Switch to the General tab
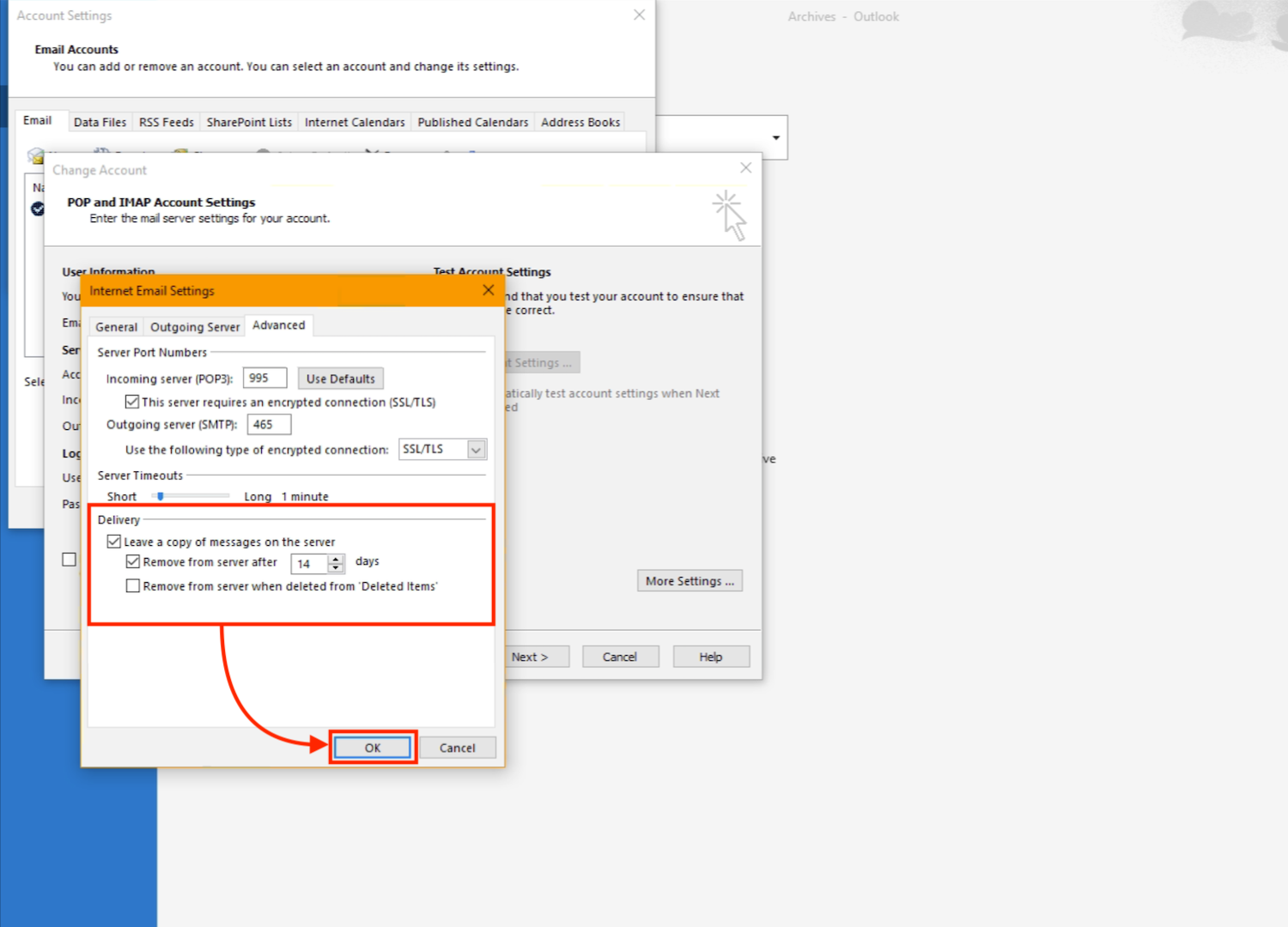 coord(116,327)
